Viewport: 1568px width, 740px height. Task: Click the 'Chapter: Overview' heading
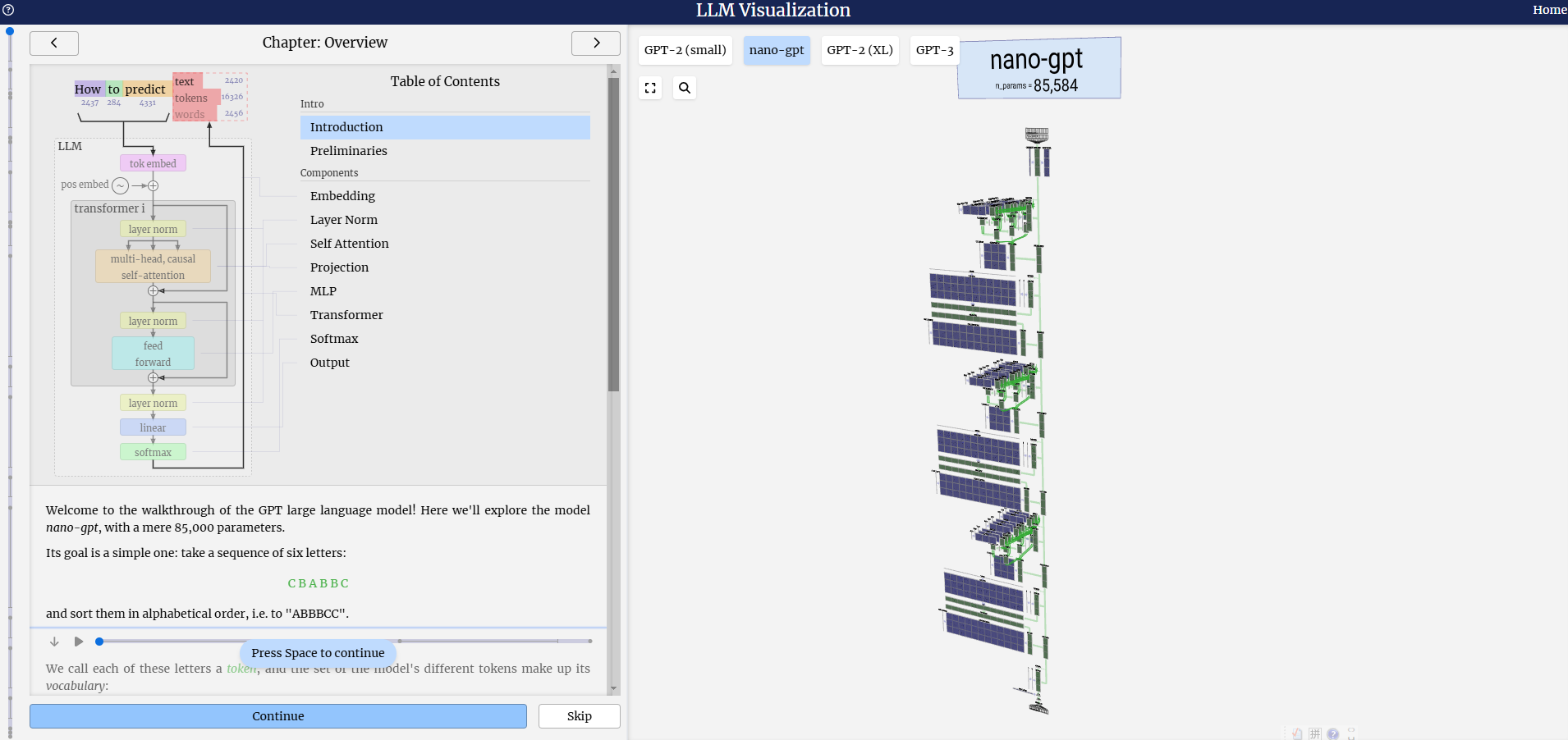325,43
